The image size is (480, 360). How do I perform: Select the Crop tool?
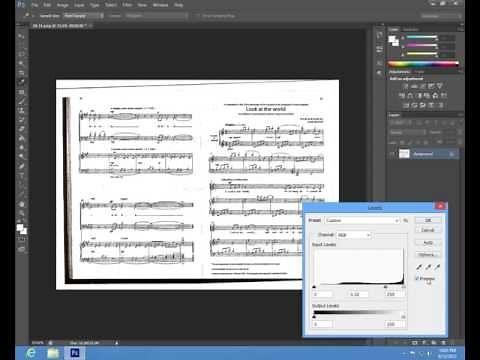(x=21, y=73)
